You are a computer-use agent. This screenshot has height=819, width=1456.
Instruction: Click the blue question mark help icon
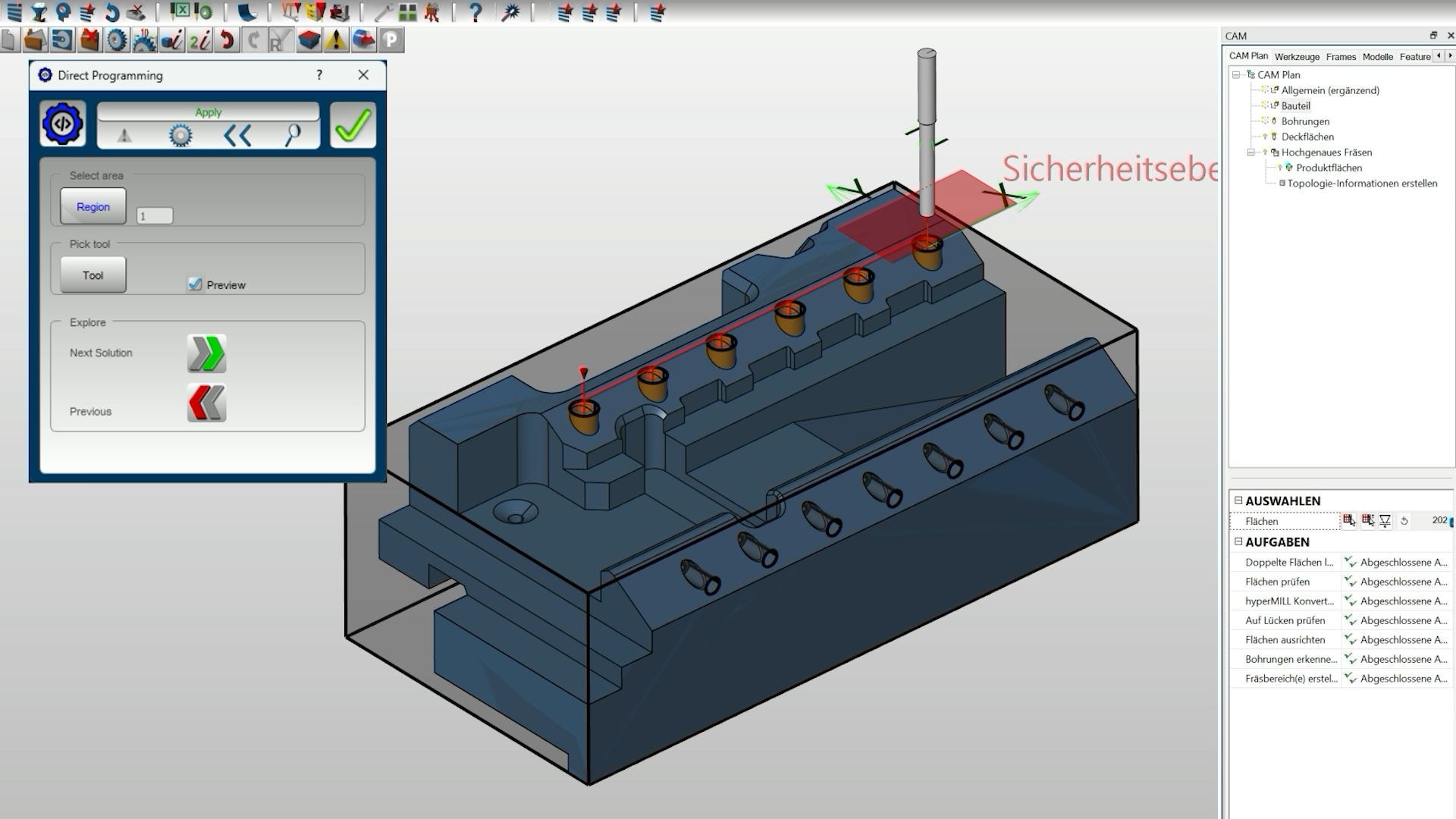point(475,12)
